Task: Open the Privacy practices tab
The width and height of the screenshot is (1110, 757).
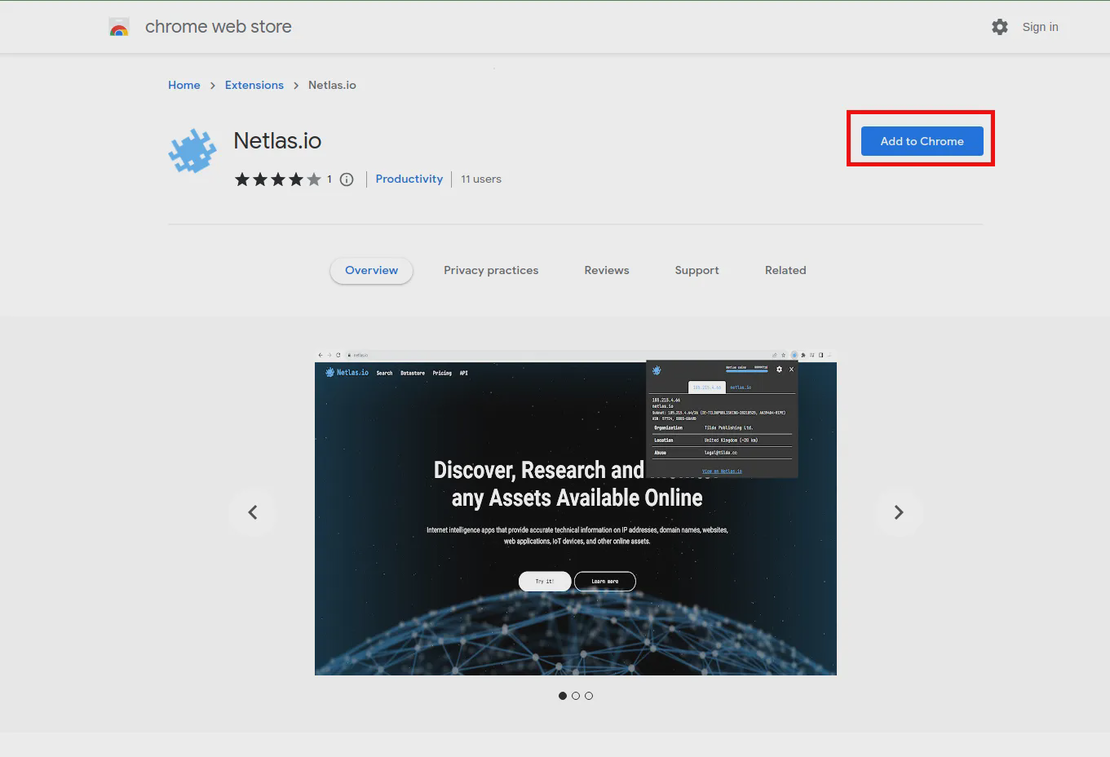Action: point(491,270)
